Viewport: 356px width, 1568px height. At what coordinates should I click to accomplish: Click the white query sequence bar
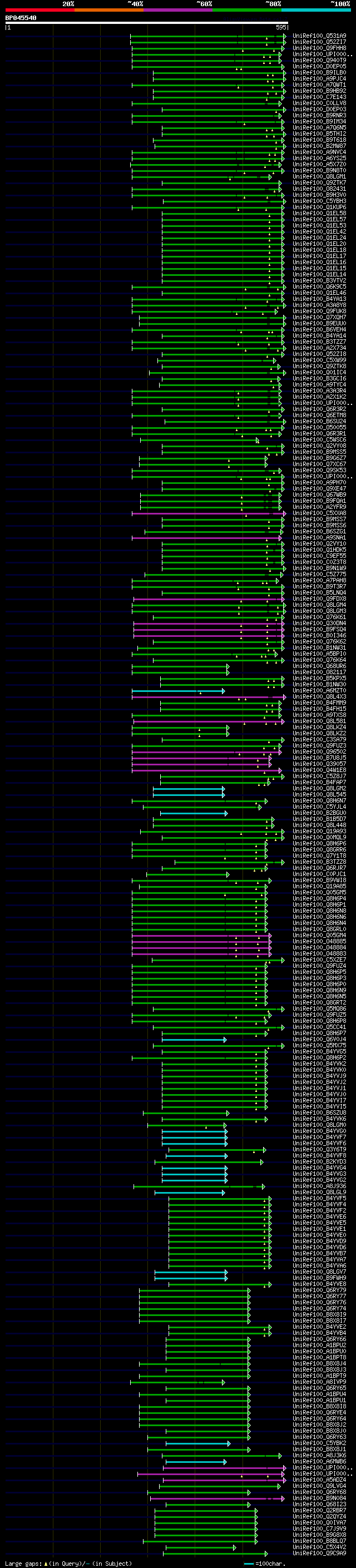147,23
